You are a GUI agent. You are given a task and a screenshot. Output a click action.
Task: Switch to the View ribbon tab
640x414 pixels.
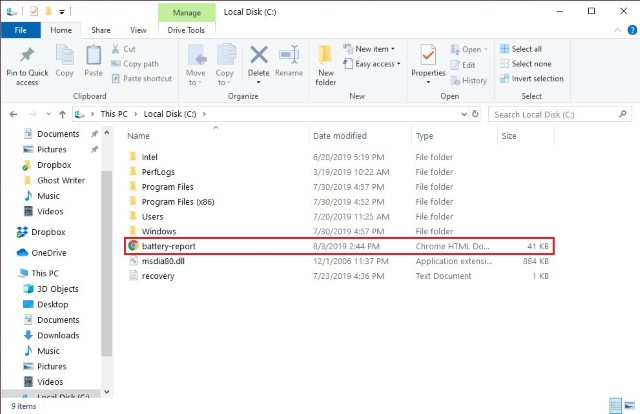click(x=138, y=30)
